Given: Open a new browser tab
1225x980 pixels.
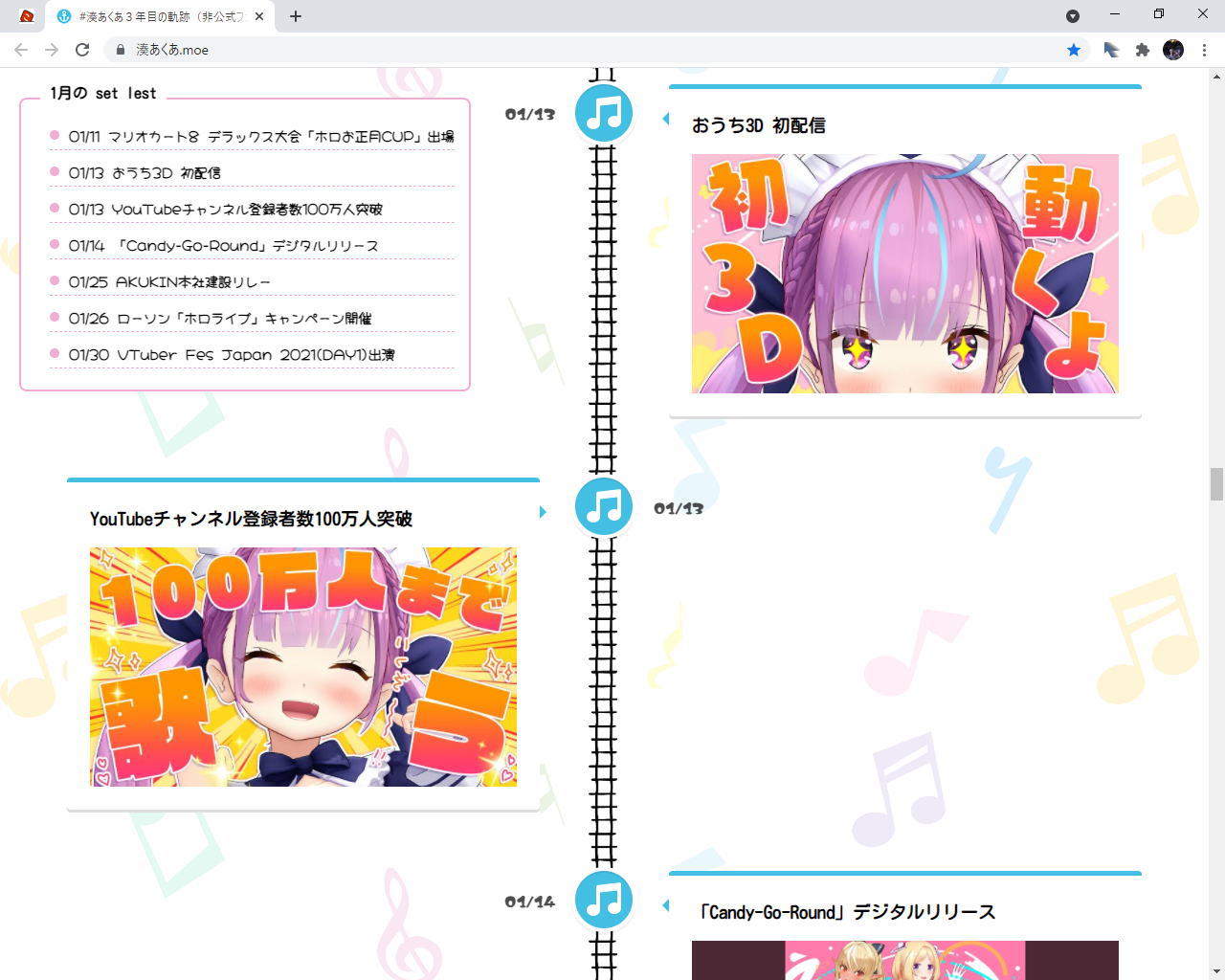Looking at the screenshot, I should tap(296, 16).
